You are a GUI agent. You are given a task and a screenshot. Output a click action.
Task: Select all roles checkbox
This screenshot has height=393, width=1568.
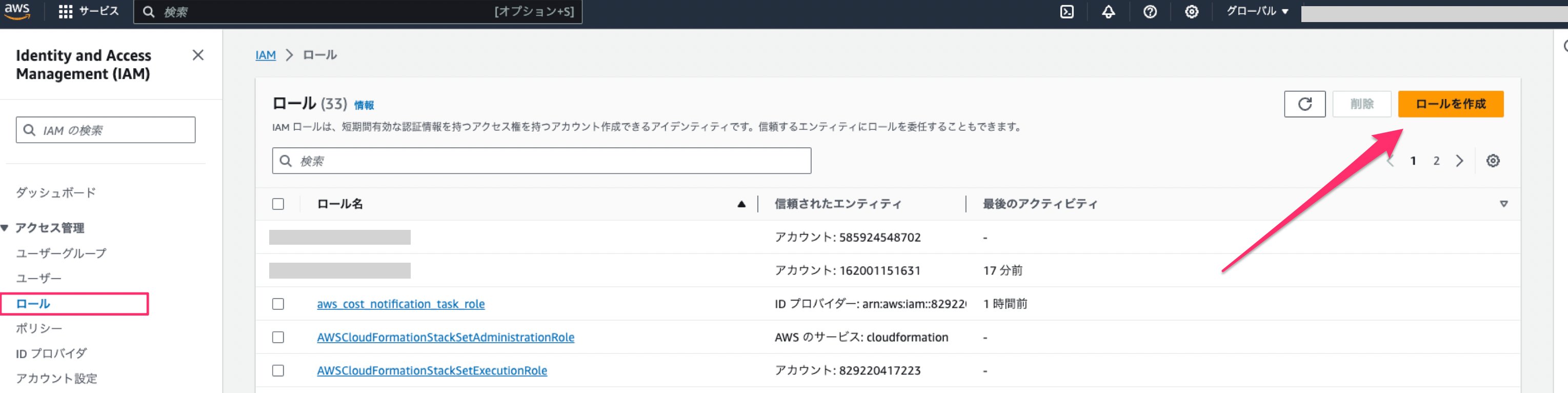point(278,204)
